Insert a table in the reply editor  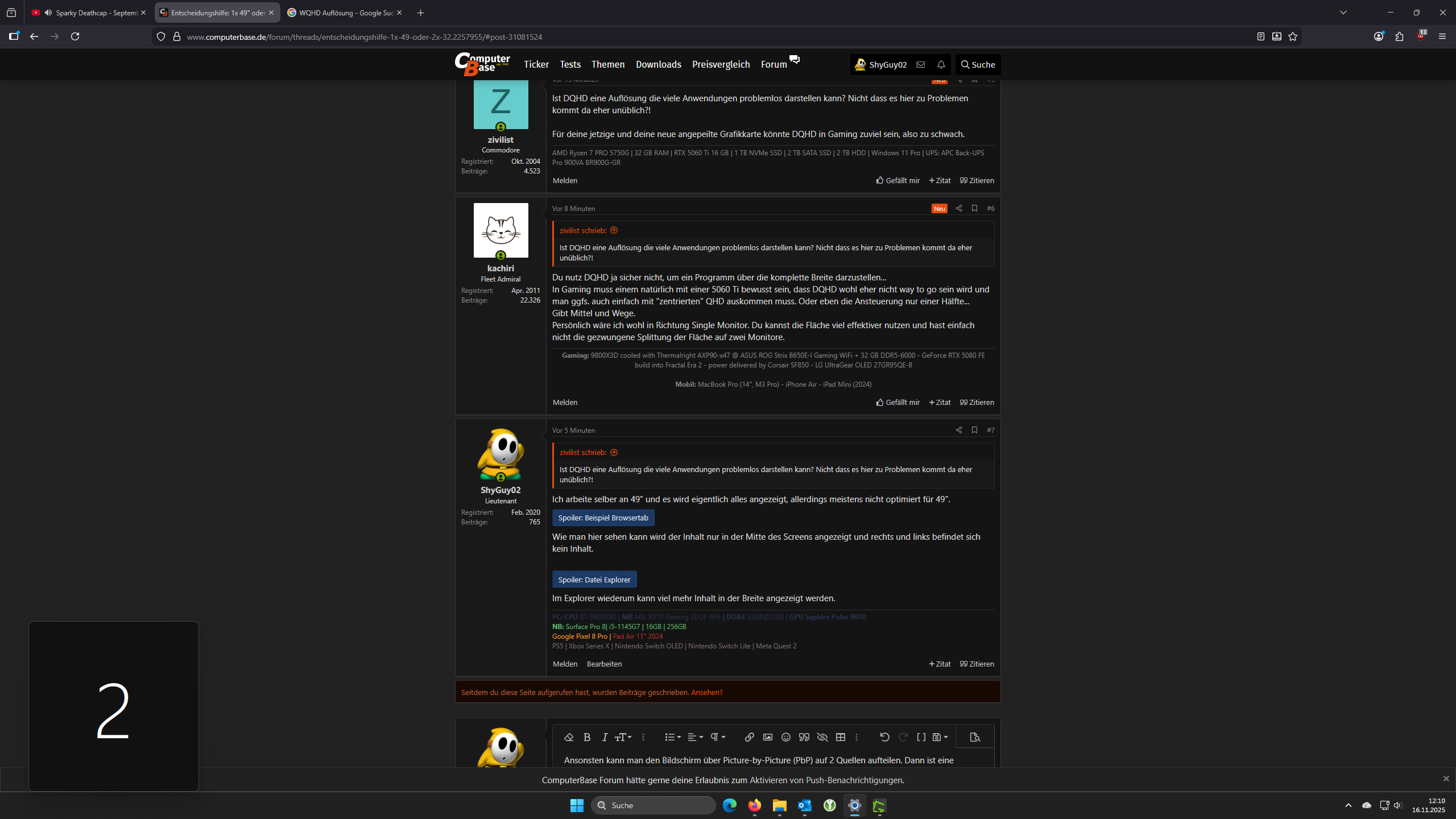coord(840,737)
